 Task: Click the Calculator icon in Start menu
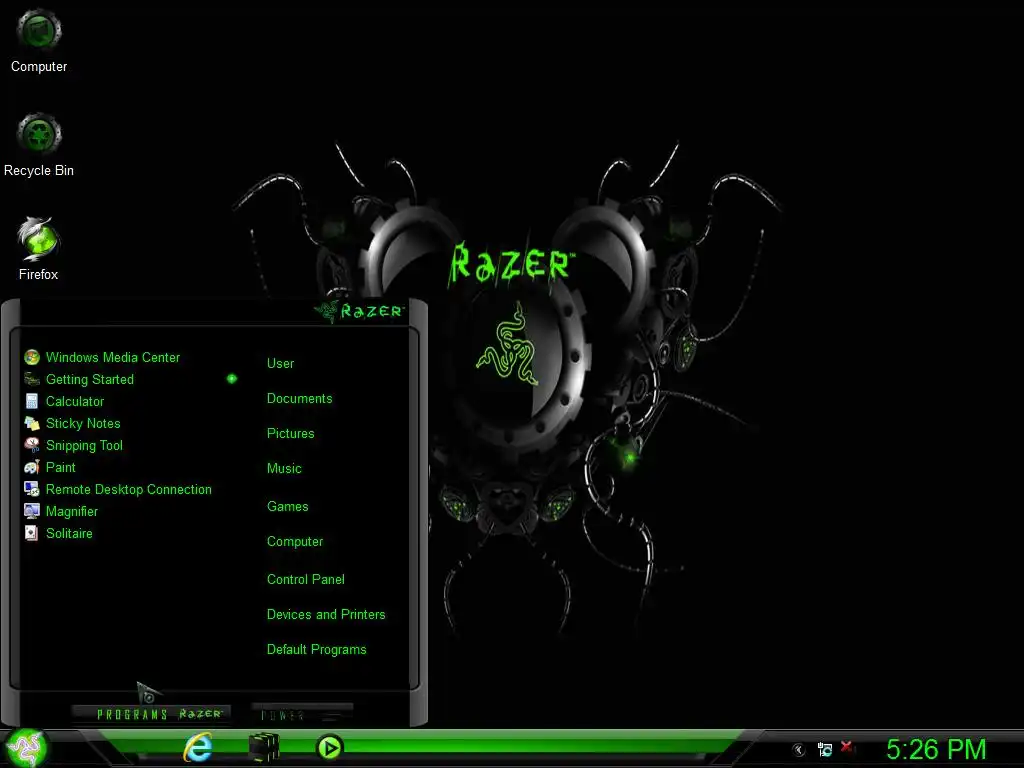coord(32,401)
